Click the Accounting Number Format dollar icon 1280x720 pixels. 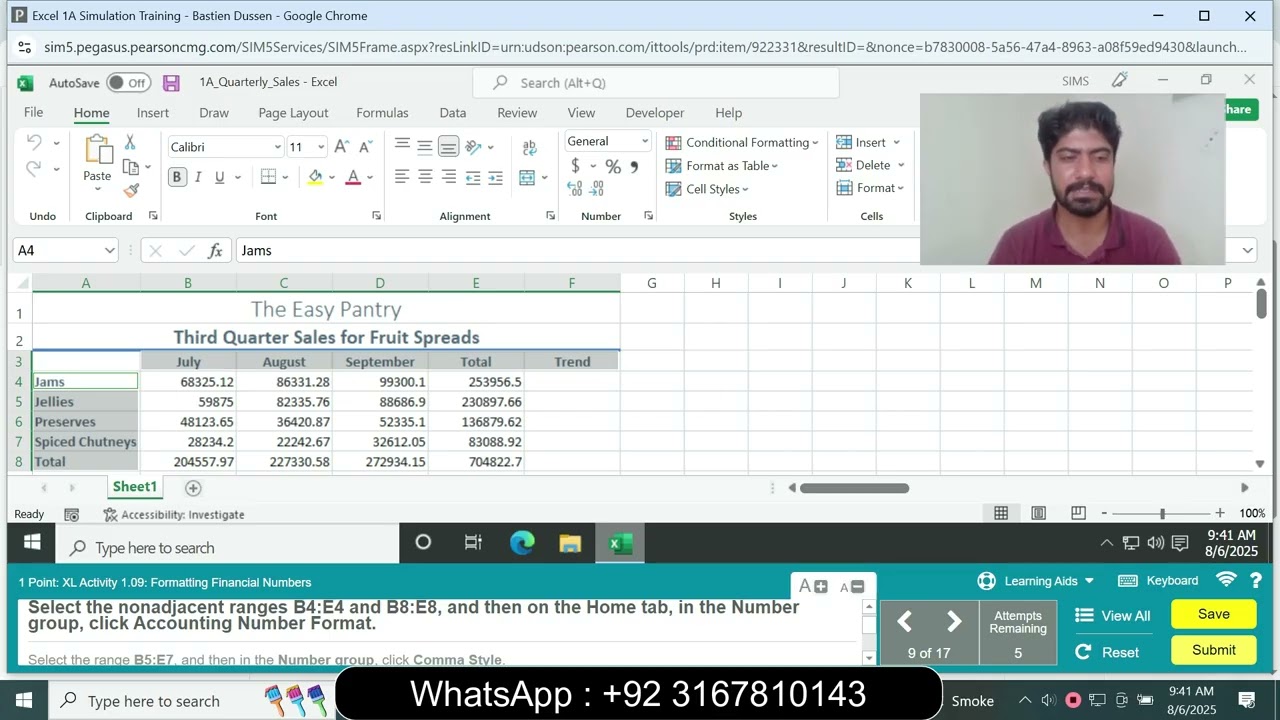[x=576, y=166]
